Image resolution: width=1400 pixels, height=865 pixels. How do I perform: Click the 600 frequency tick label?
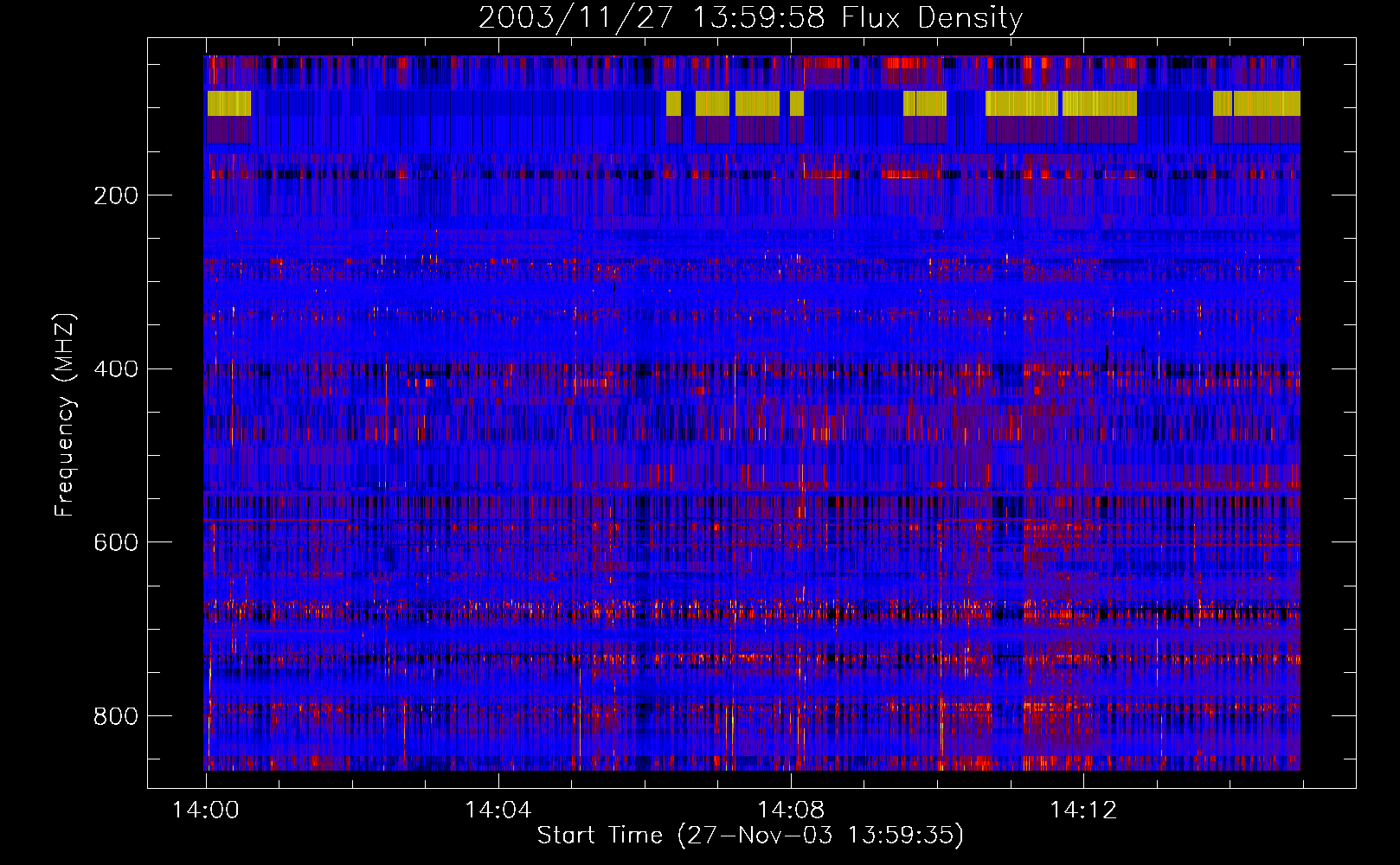(x=116, y=542)
